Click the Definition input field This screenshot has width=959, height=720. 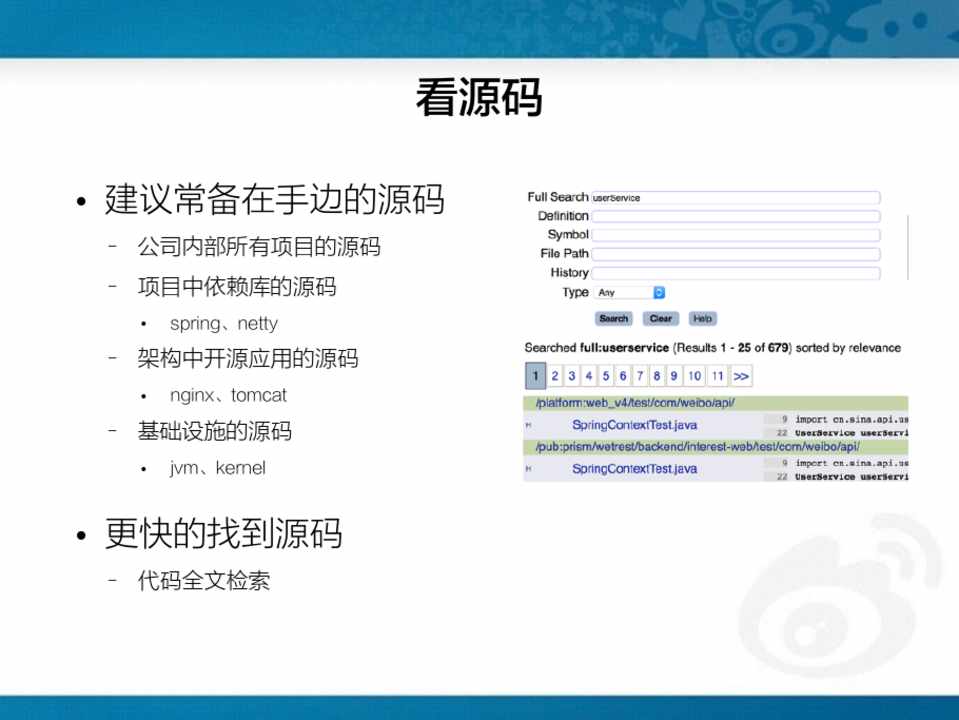pos(735,216)
